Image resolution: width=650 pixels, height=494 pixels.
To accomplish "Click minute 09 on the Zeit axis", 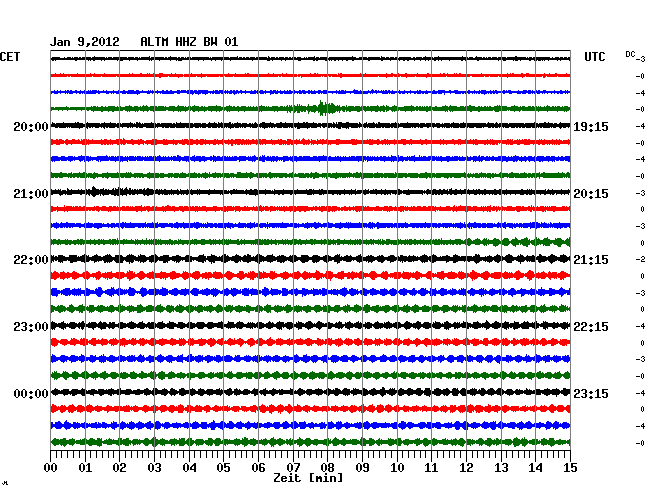I will point(362,468).
